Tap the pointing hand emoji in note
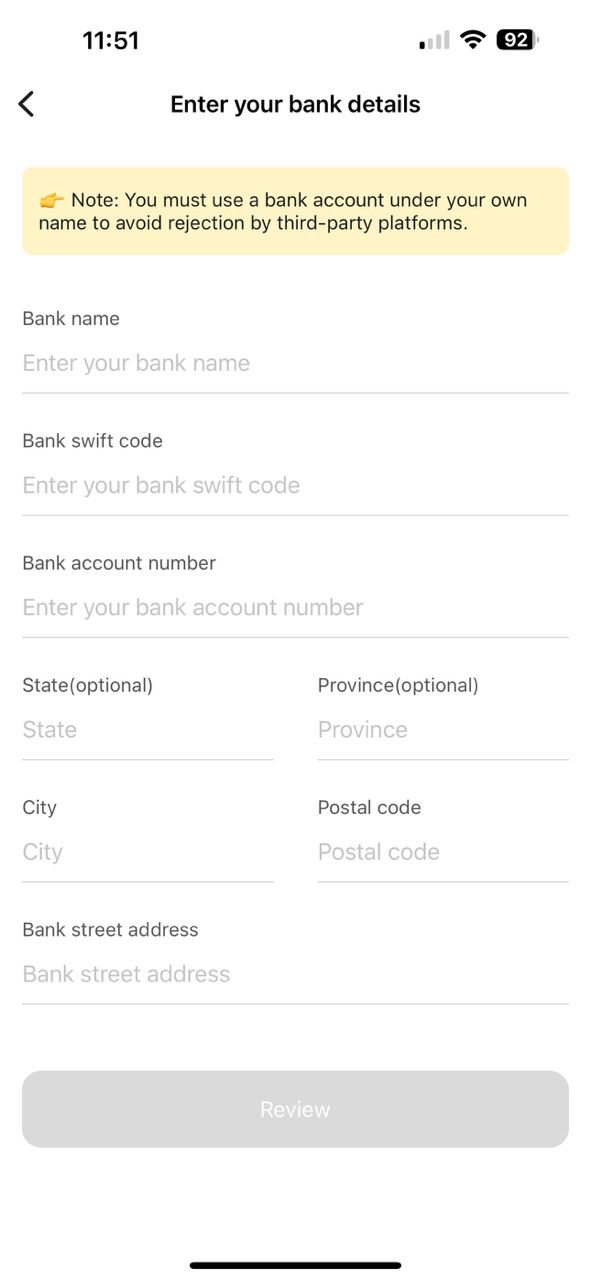This screenshot has width=591, height=1280. tap(52, 200)
